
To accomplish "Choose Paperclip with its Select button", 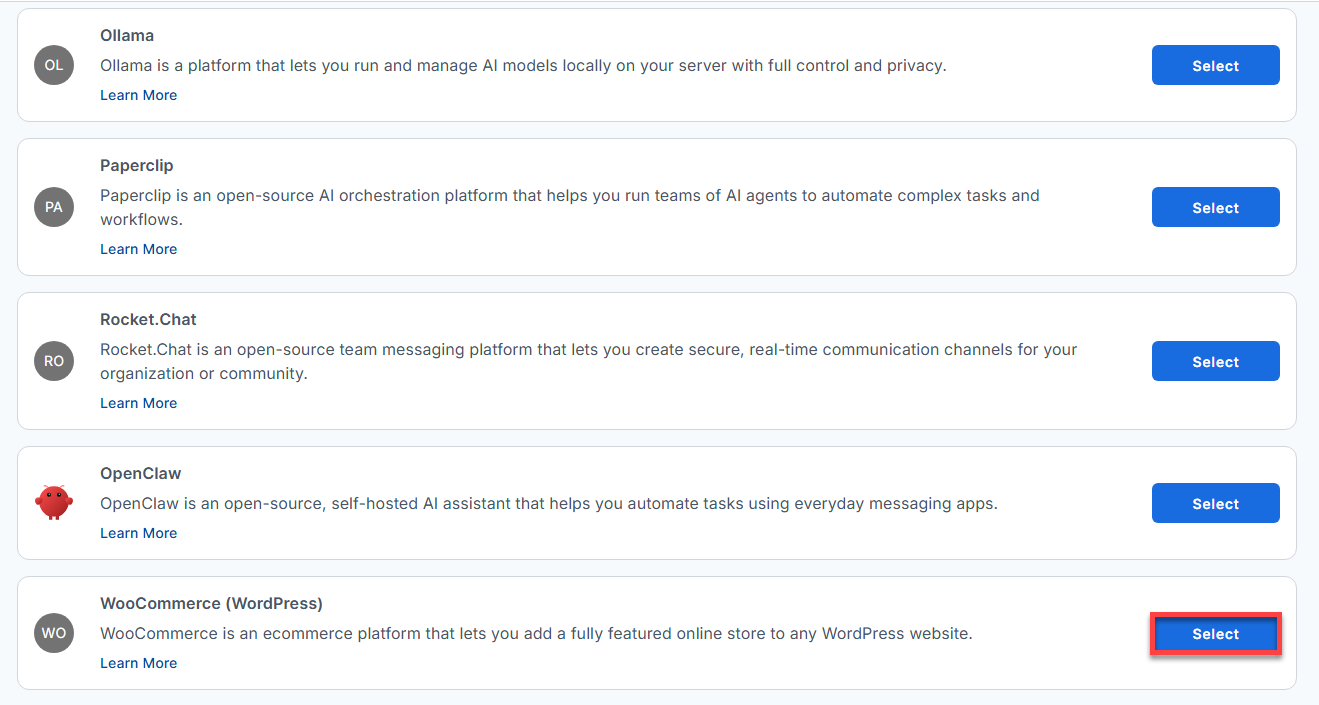I will tap(1215, 207).
